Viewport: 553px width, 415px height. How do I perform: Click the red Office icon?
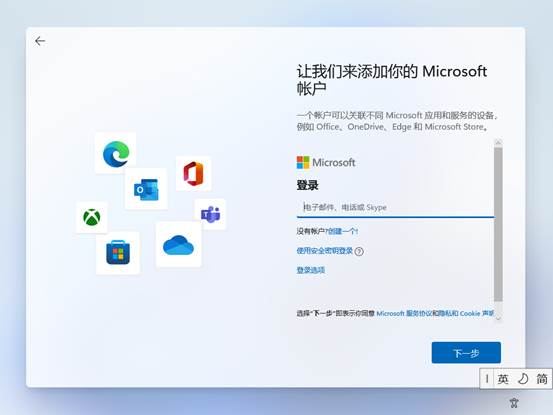pyautogui.click(x=193, y=173)
